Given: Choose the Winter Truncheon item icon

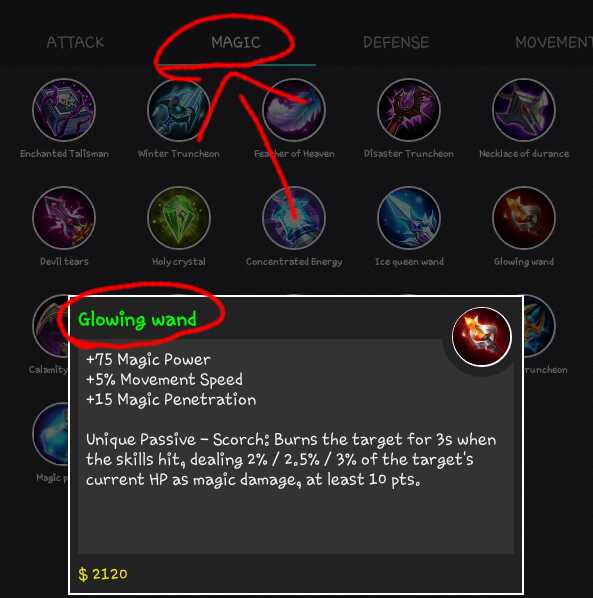Looking at the screenshot, I should point(179,110).
